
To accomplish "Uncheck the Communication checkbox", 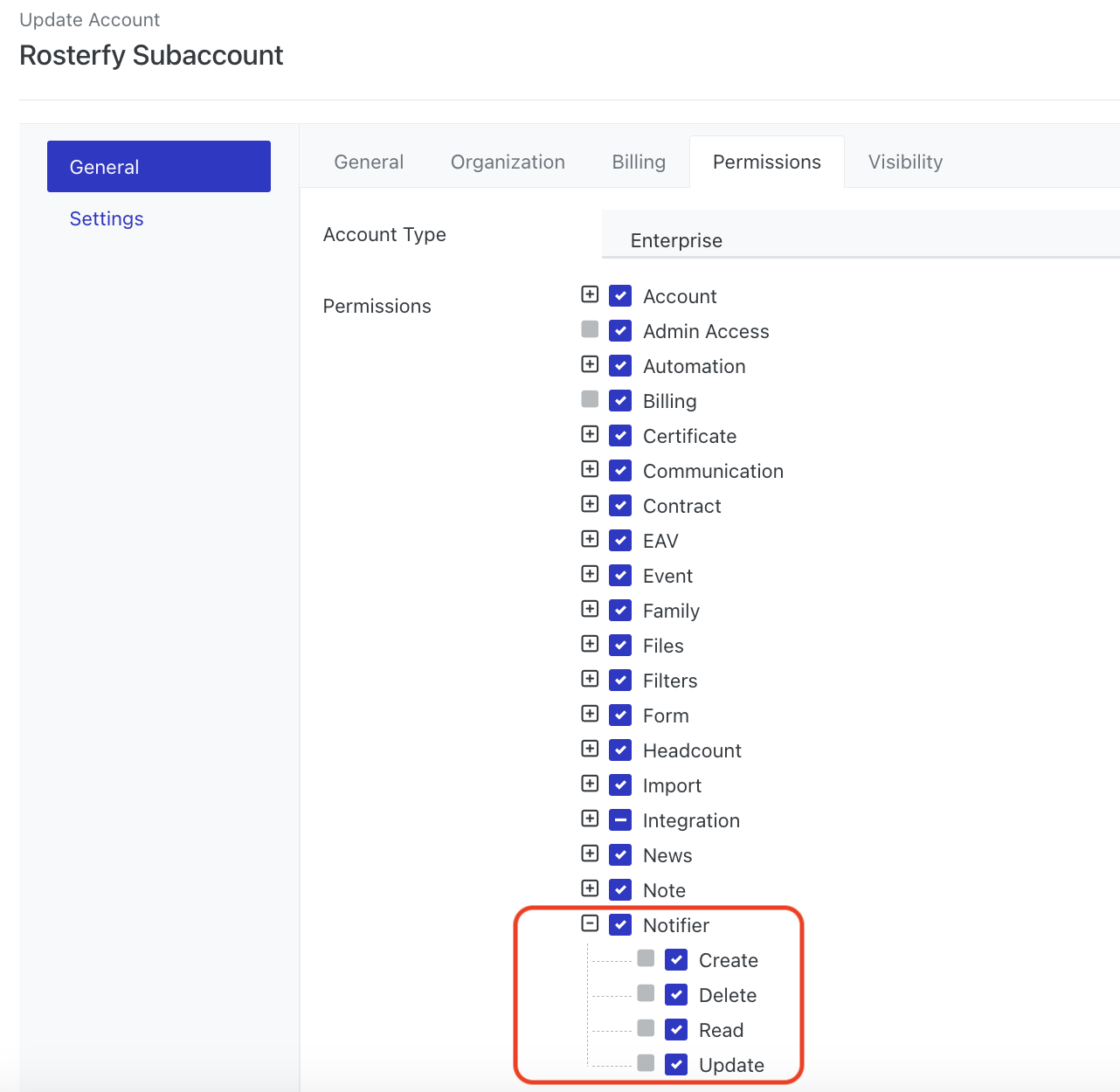I will (620, 470).
